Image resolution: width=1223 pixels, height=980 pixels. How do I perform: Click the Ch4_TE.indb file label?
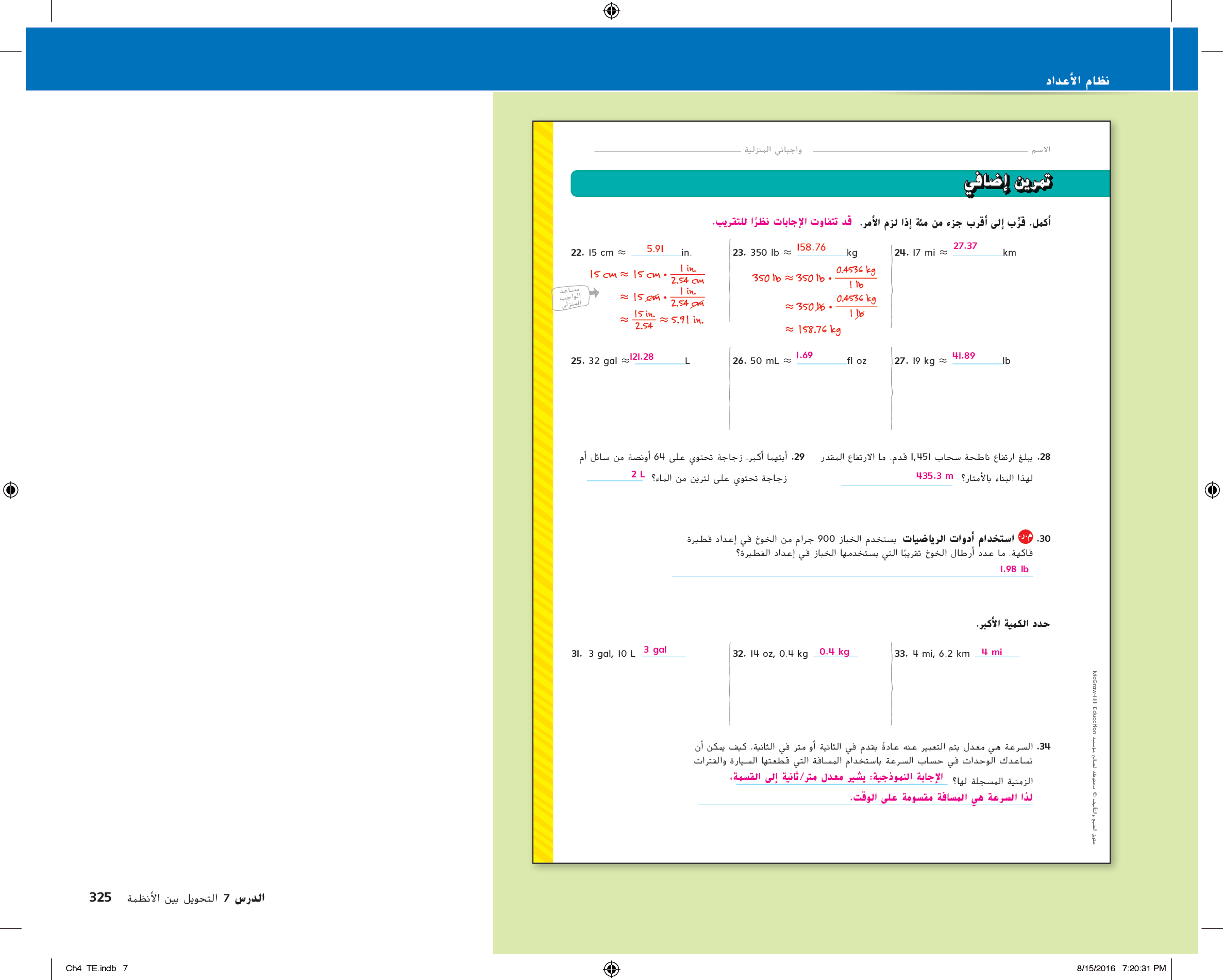click(91, 968)
